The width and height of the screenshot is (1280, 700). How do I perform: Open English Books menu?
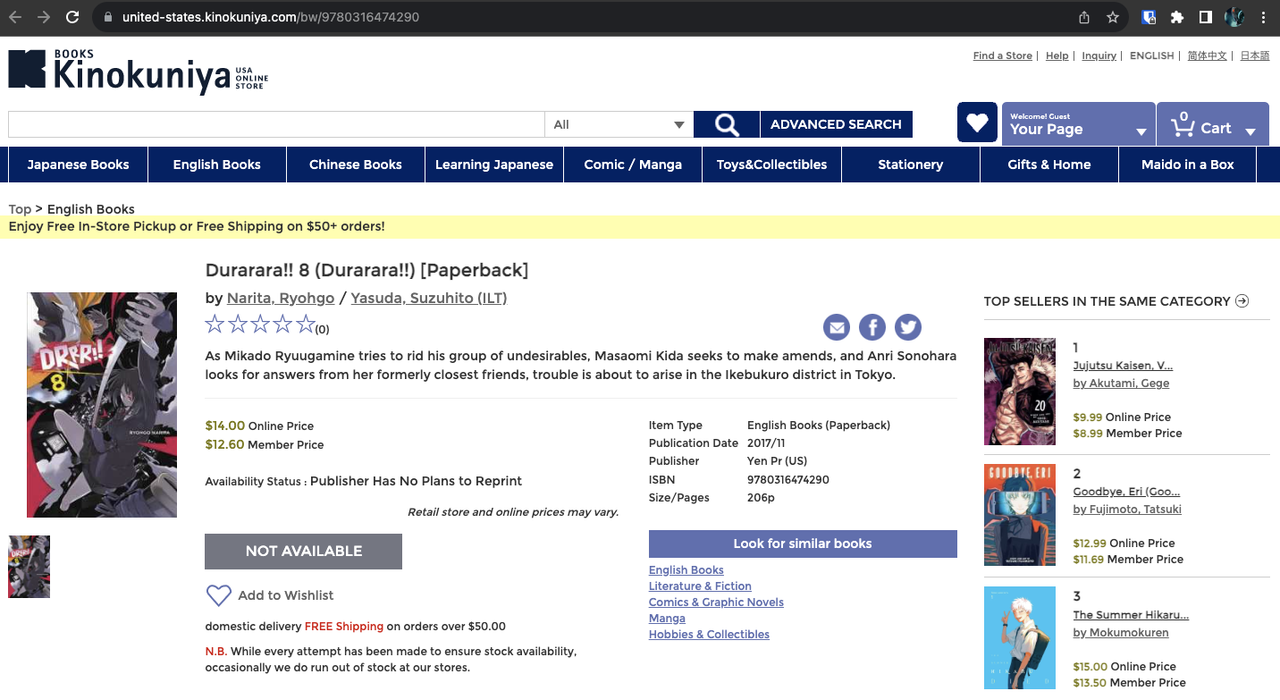[217, 165]
